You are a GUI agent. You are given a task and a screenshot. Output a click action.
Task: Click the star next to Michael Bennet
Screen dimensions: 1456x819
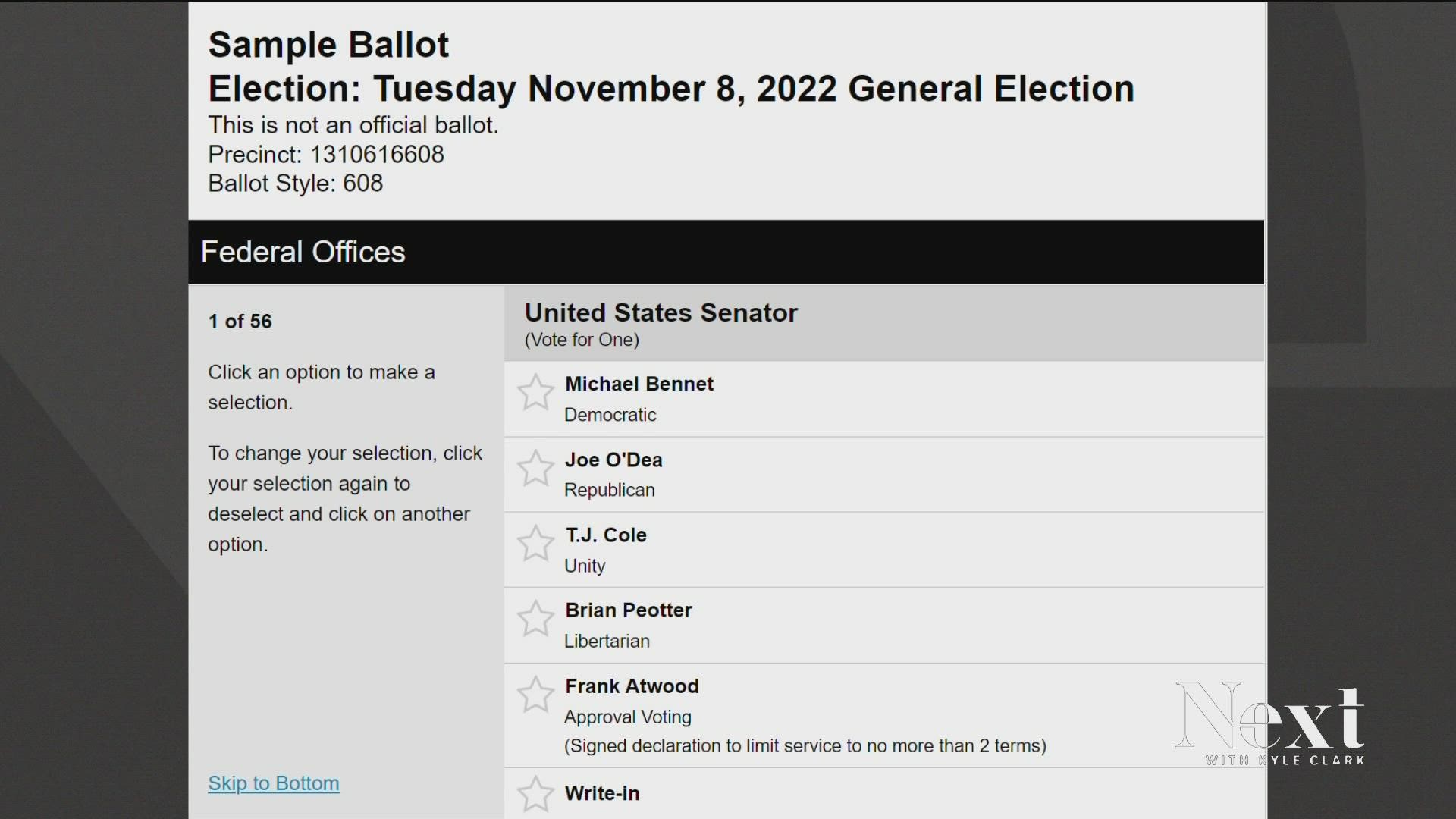535,392
